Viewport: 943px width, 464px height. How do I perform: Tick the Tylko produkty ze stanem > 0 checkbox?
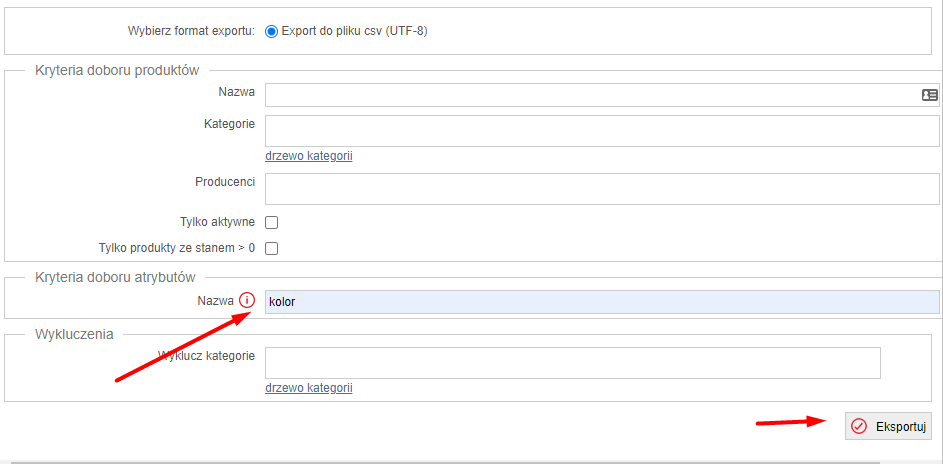coord(272,248)
